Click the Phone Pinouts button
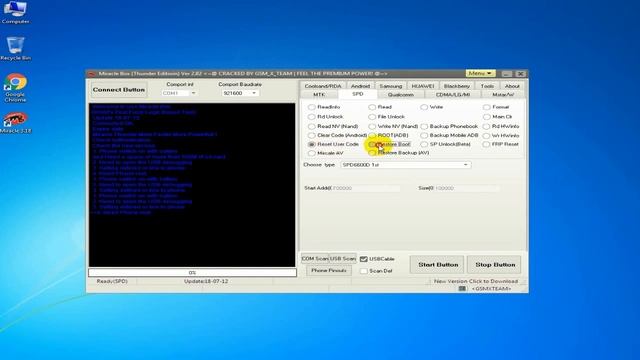The width and height of the screenshot is (640, 360). click(x=329, y=270)
